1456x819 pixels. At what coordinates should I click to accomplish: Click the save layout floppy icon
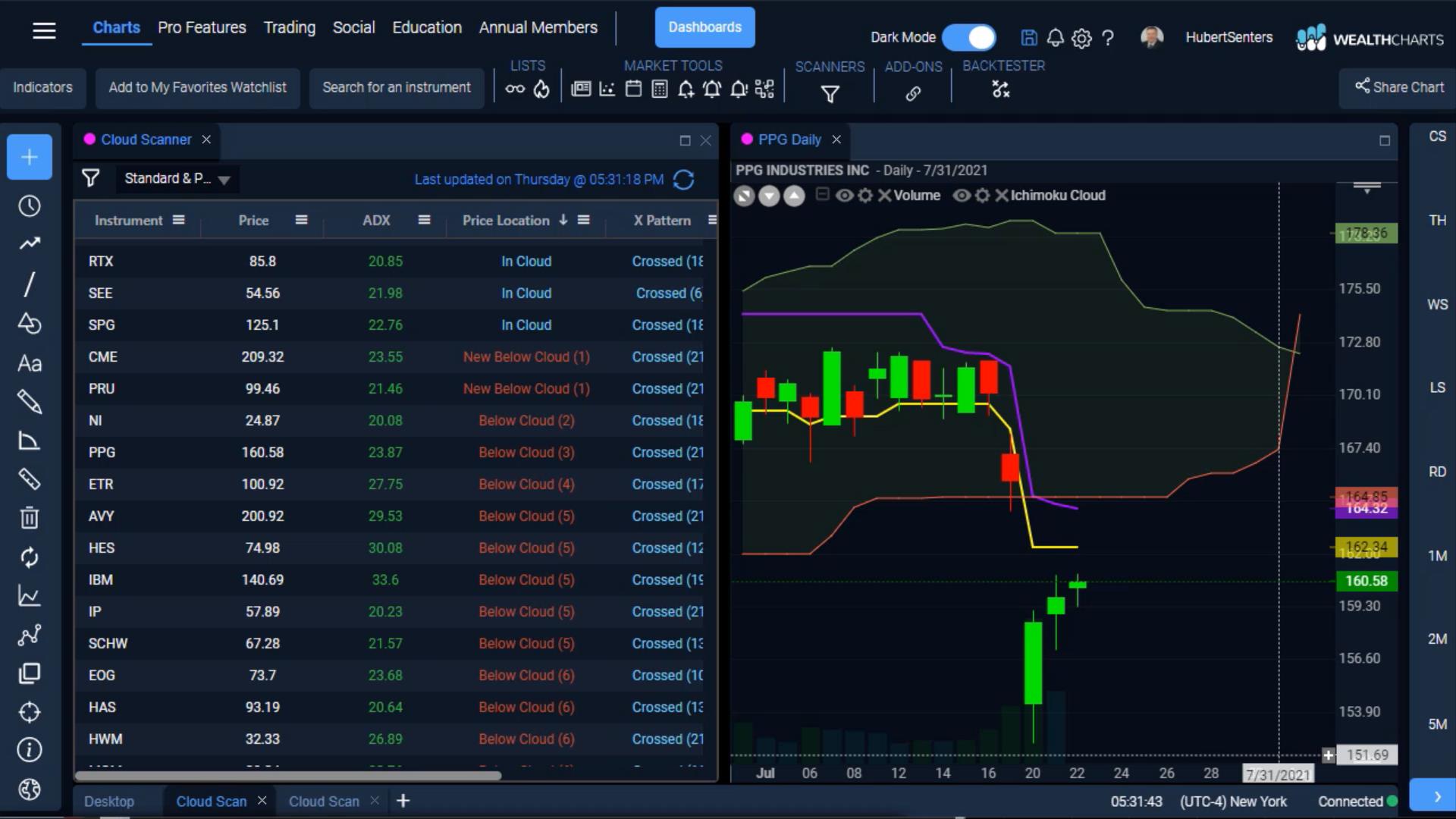tap(1029, 37)
